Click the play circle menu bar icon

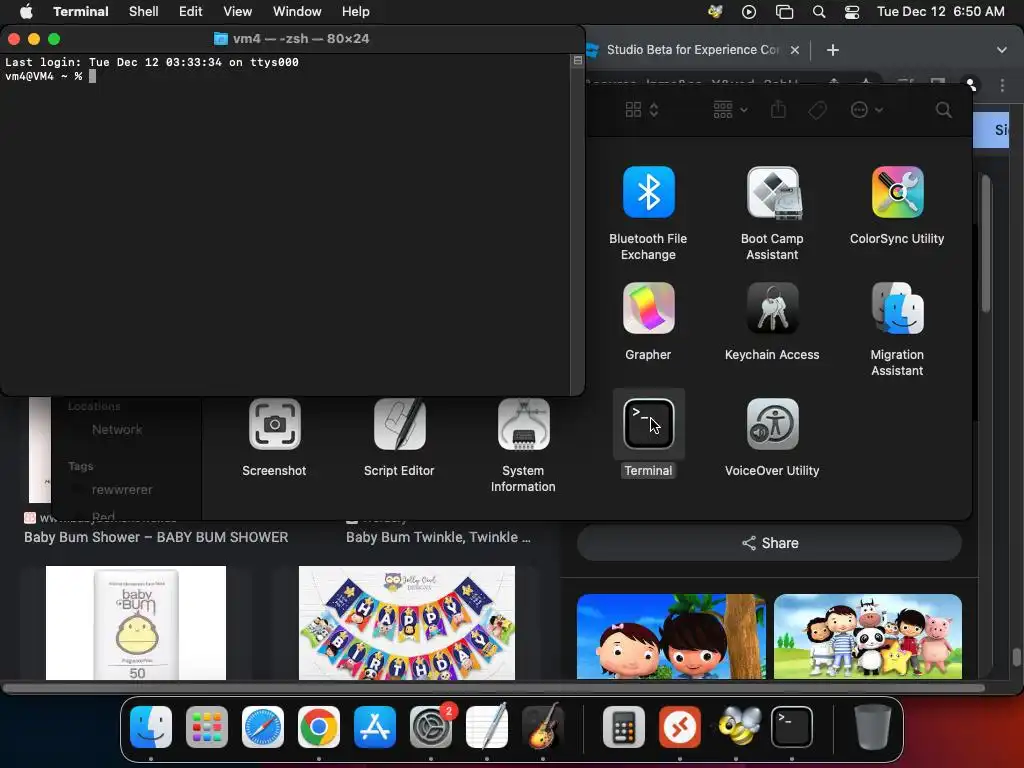pos(749,12)
